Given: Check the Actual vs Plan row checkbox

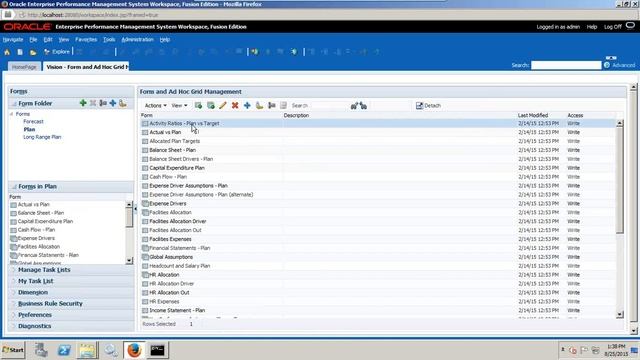Looking at the screenshot, I should tap(145, 132).
